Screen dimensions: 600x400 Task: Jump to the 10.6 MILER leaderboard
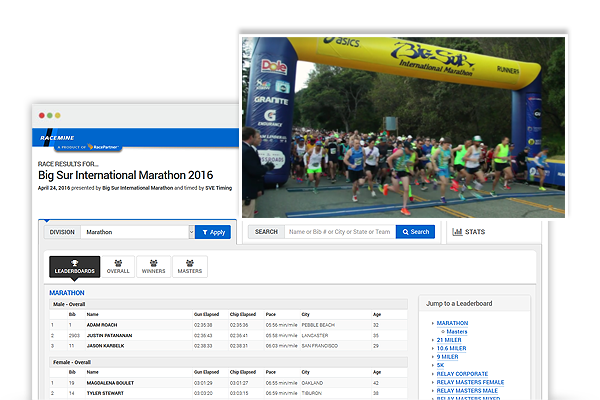451,348
